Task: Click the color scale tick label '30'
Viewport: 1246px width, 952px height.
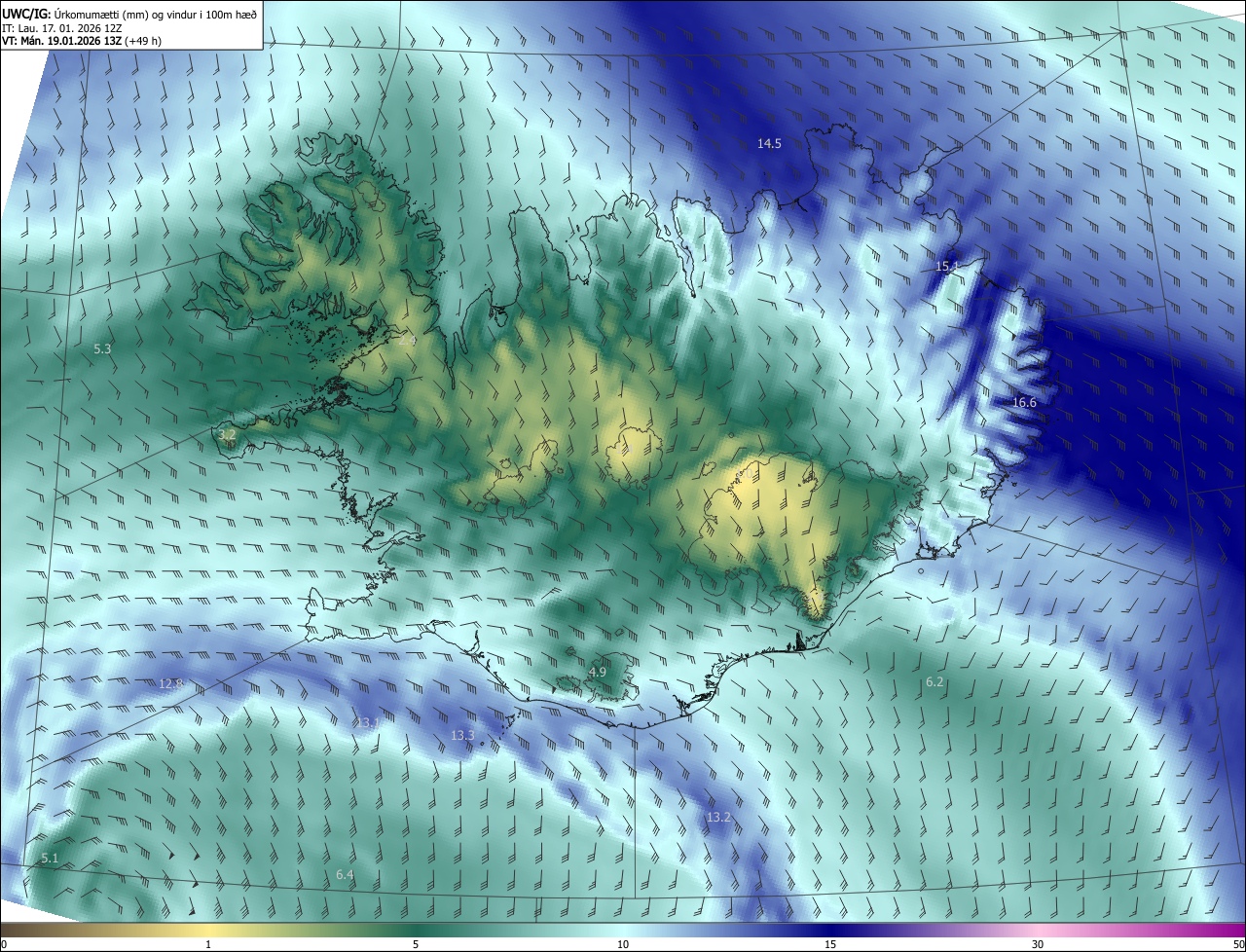Action: (1038, 944)
